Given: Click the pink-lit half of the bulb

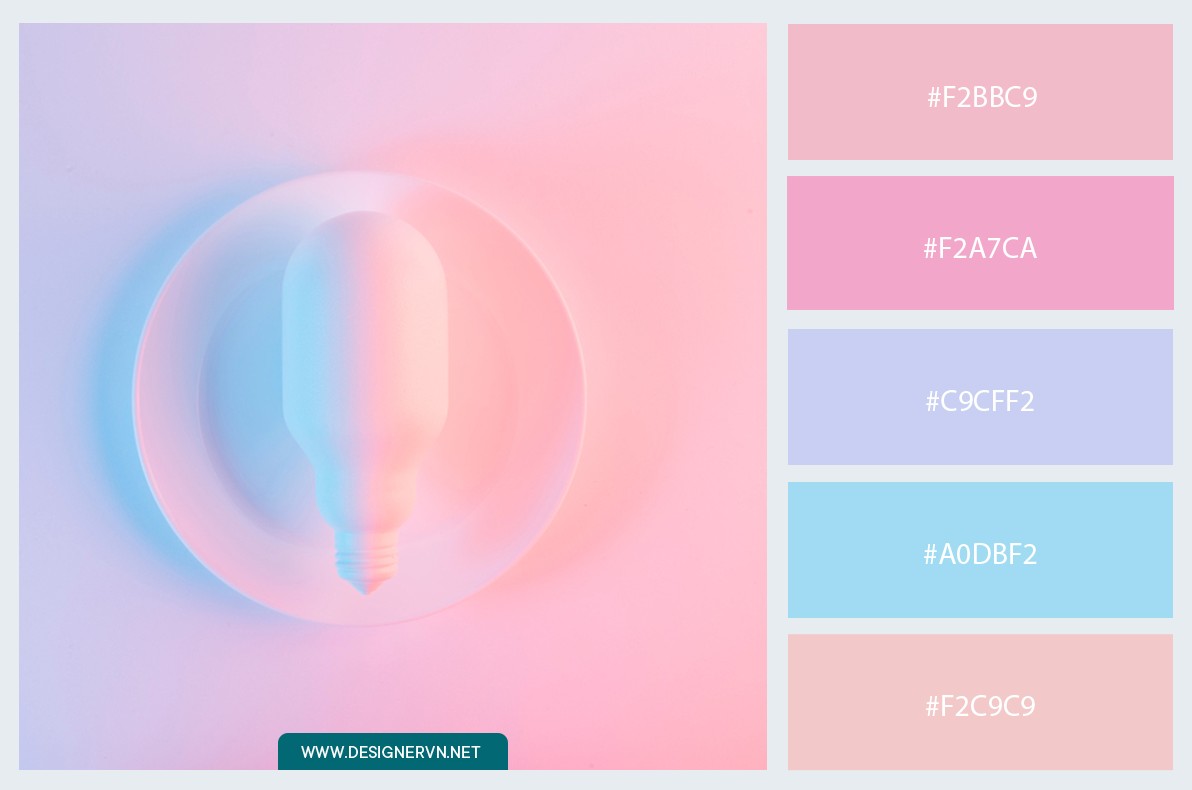Looking at the screenshot, I should tap(409, 365).
